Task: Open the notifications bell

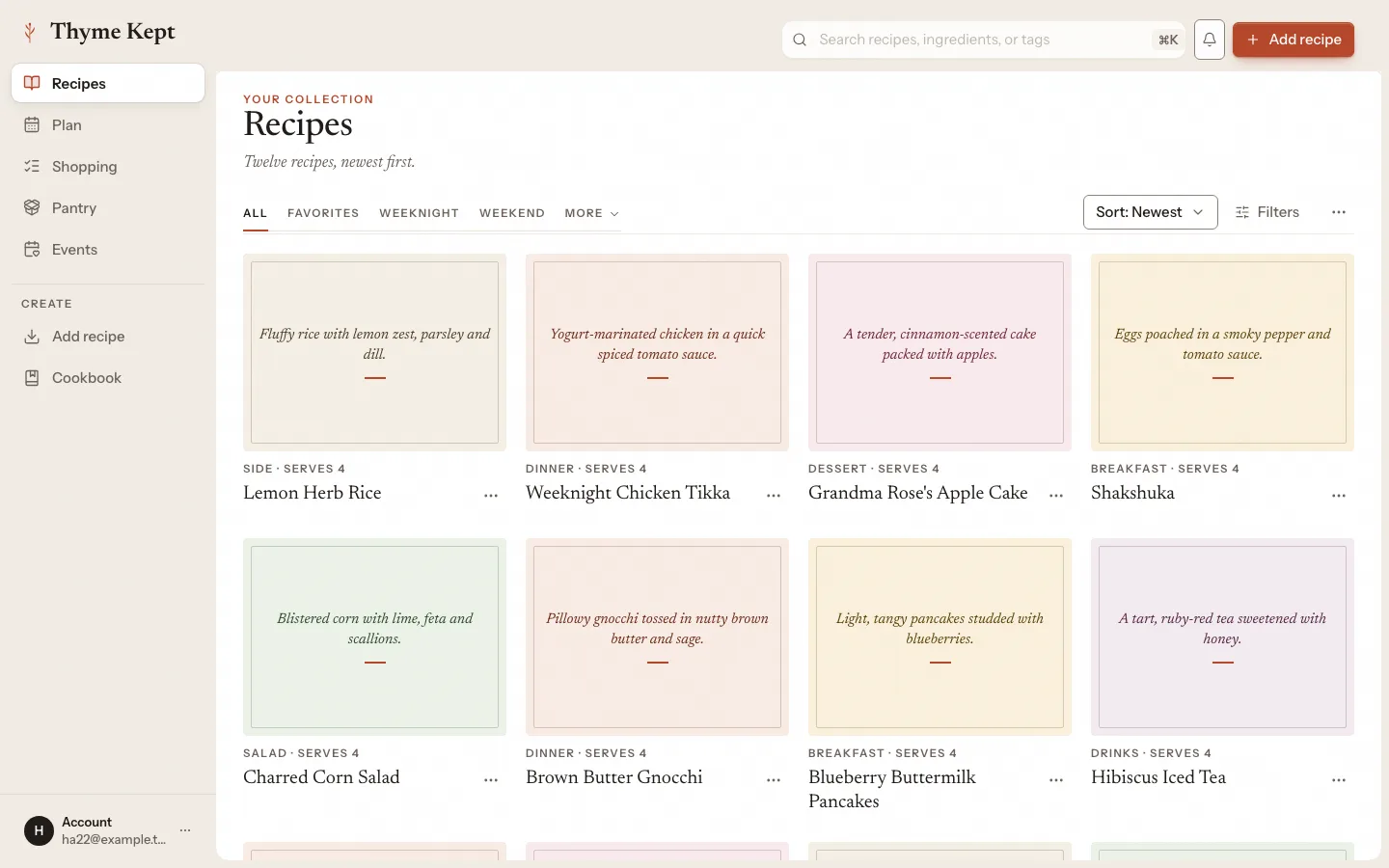Action: [1210, 40]
